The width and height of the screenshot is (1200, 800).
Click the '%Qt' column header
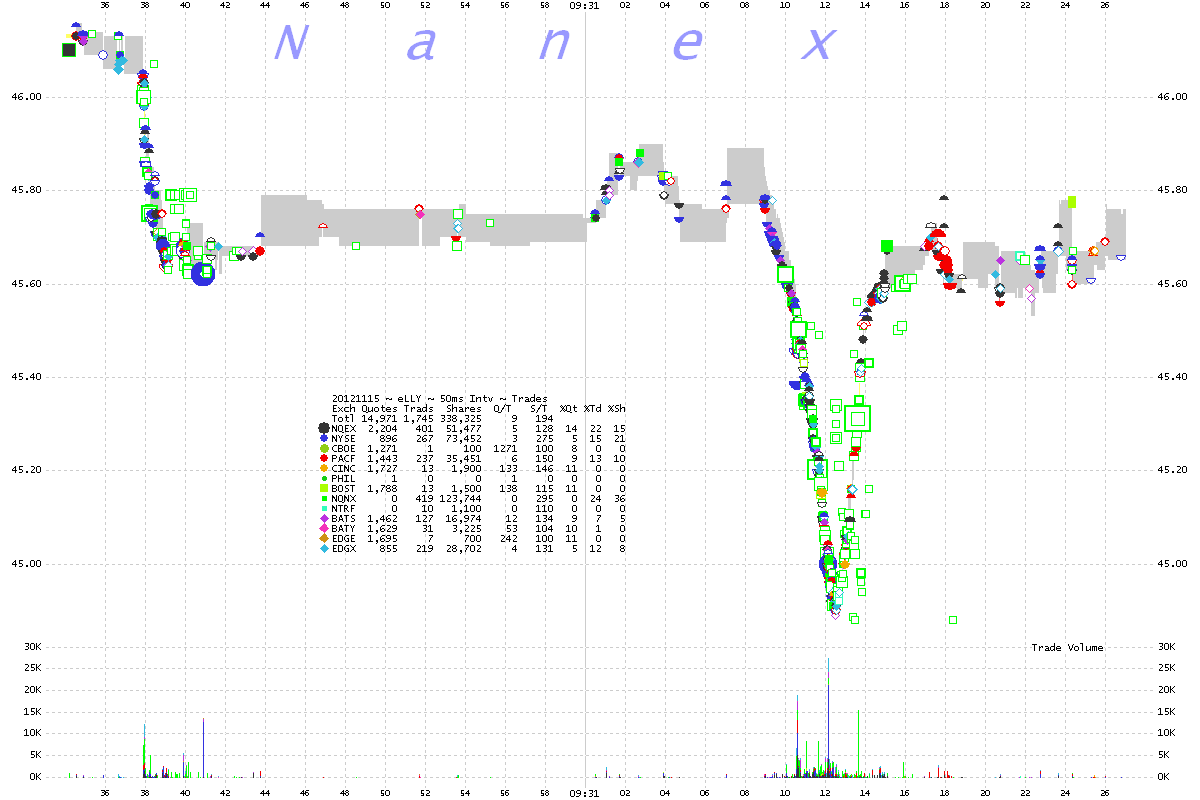coord(570,408)
